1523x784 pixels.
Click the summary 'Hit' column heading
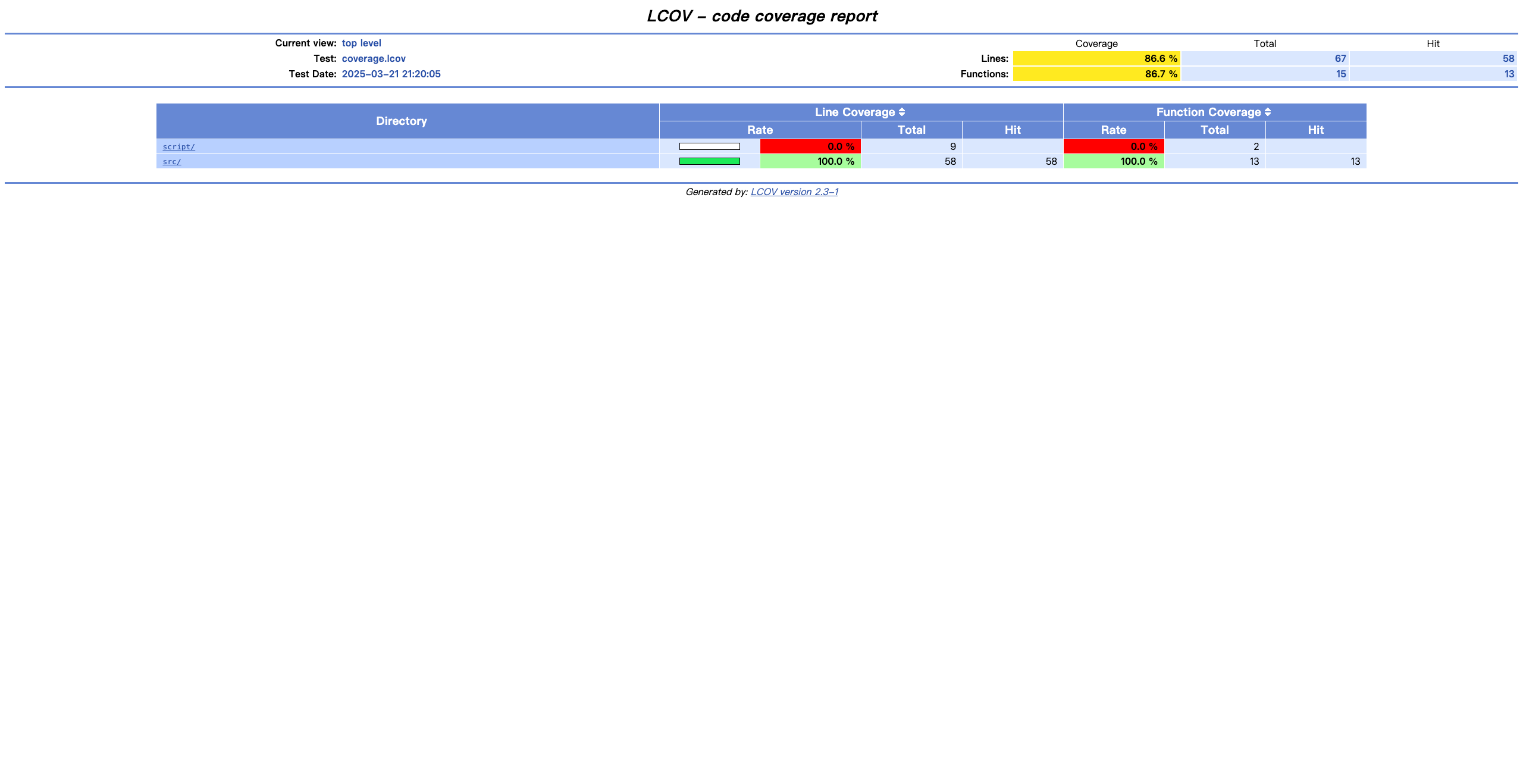click(1433, 43)
